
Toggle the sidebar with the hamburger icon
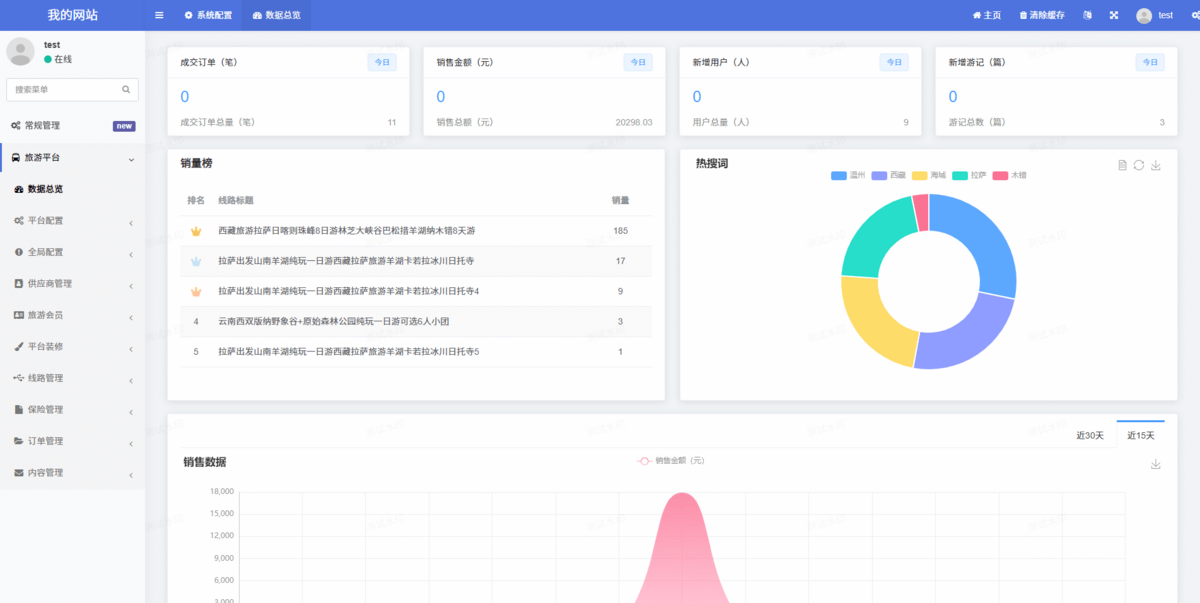click(x=159, y=15)
